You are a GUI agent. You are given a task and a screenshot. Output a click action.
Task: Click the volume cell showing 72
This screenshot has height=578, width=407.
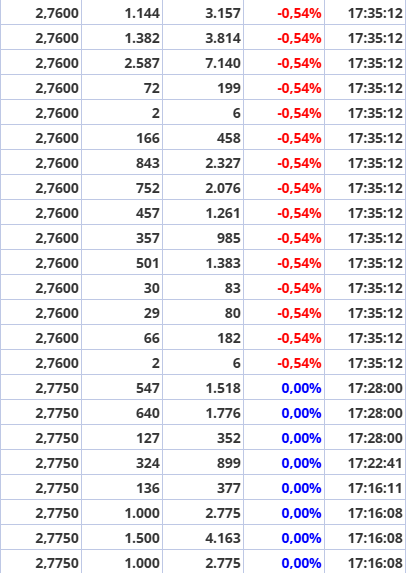[122, 87]
